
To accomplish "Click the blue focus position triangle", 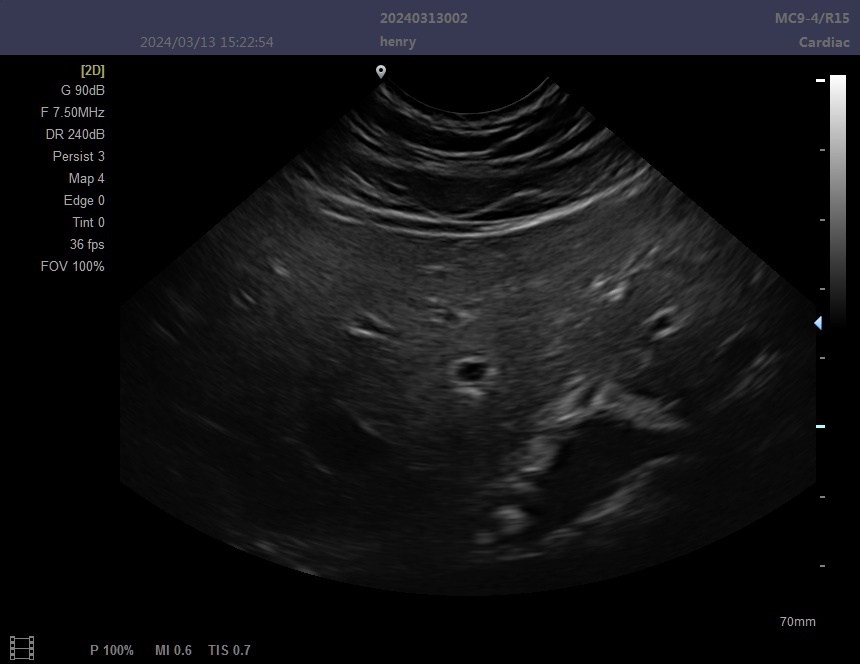I will click(x=818, y=323).
